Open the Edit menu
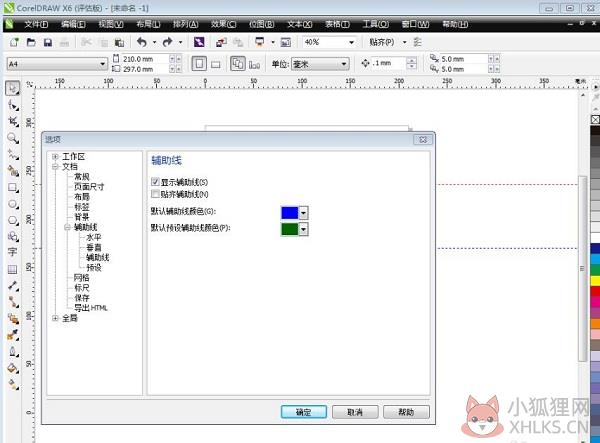600x443 pixels. pyautogui.click(x=73, y=24)
